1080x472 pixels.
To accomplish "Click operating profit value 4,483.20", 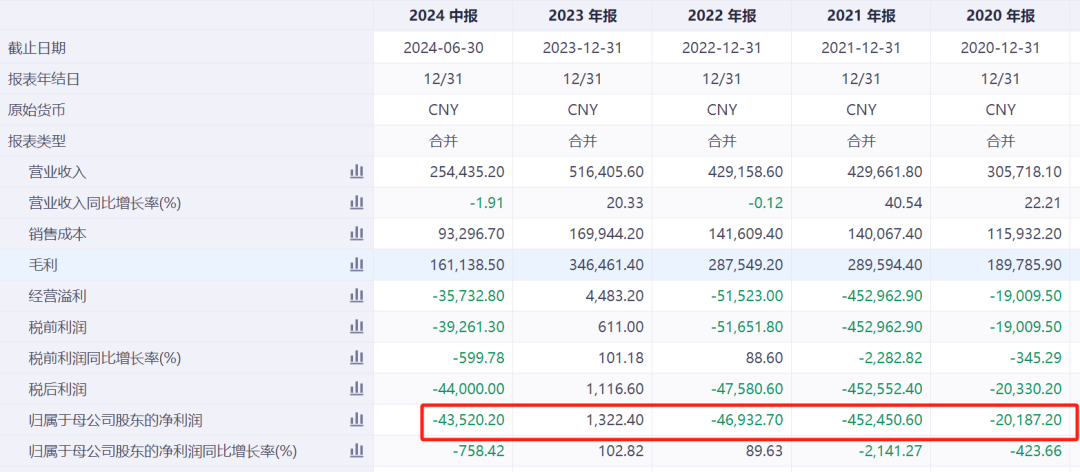I will (613, 296).
